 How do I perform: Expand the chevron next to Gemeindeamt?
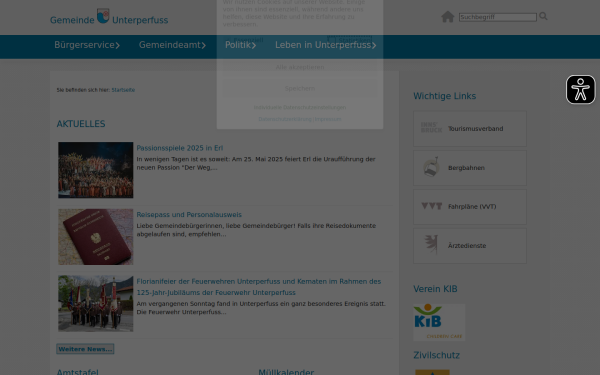(204, 46)
